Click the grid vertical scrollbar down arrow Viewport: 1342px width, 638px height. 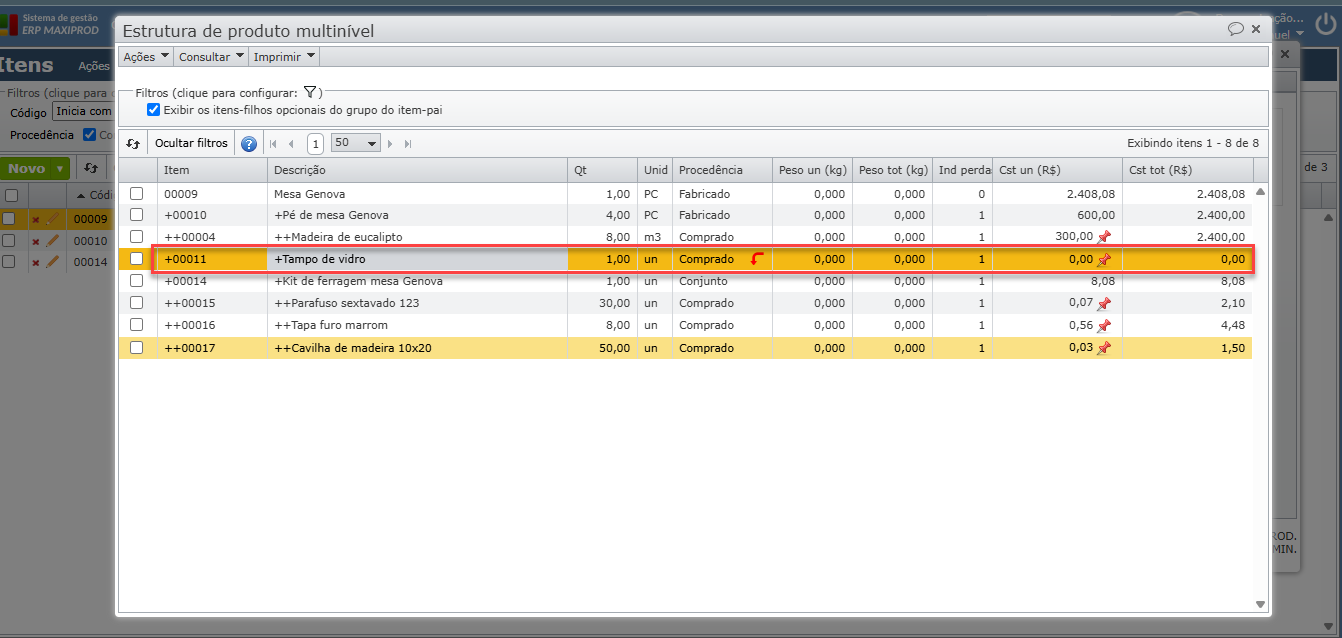coord(1260,604)
